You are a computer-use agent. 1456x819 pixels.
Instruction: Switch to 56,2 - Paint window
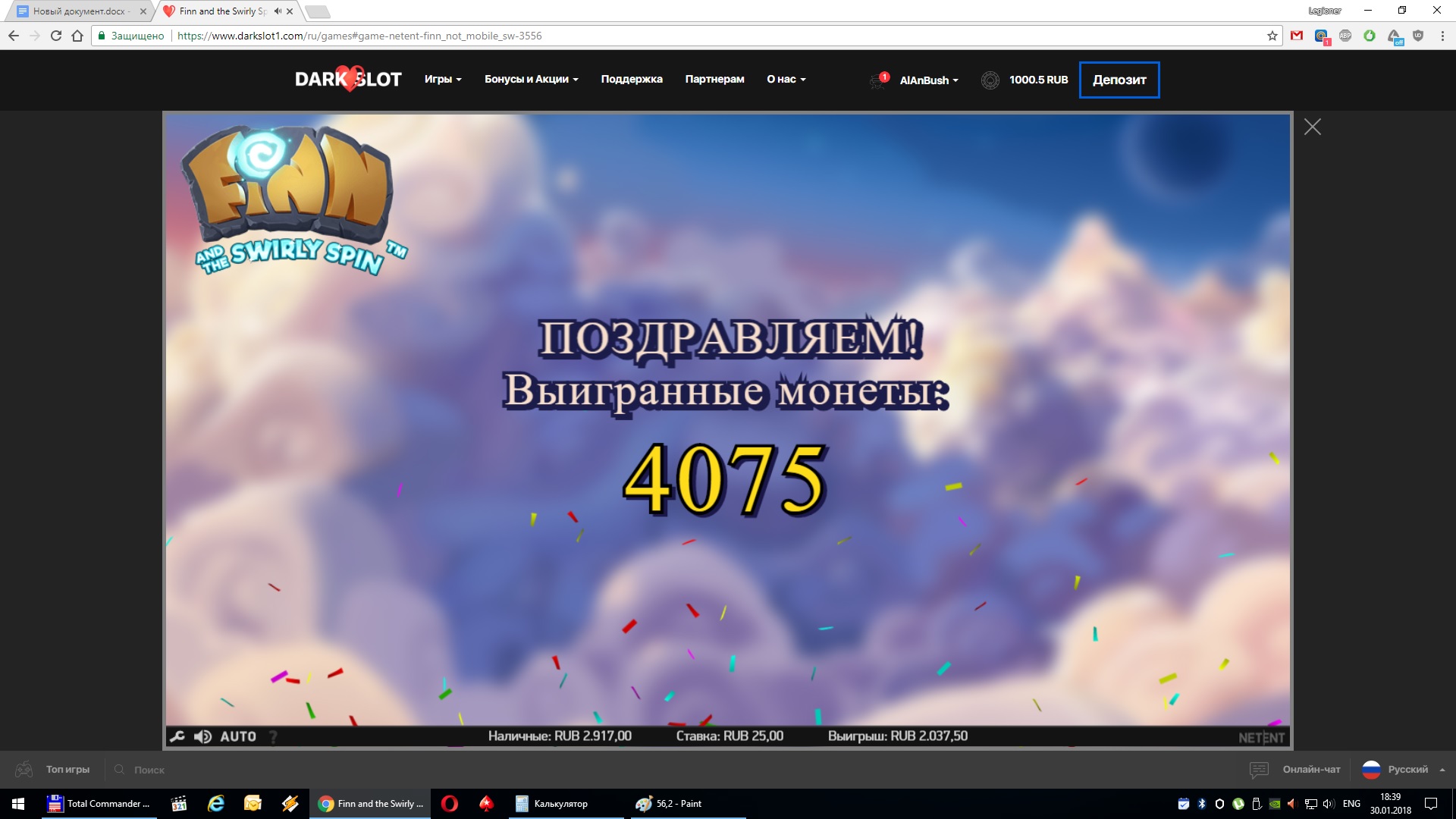click(x=688, y=804)
